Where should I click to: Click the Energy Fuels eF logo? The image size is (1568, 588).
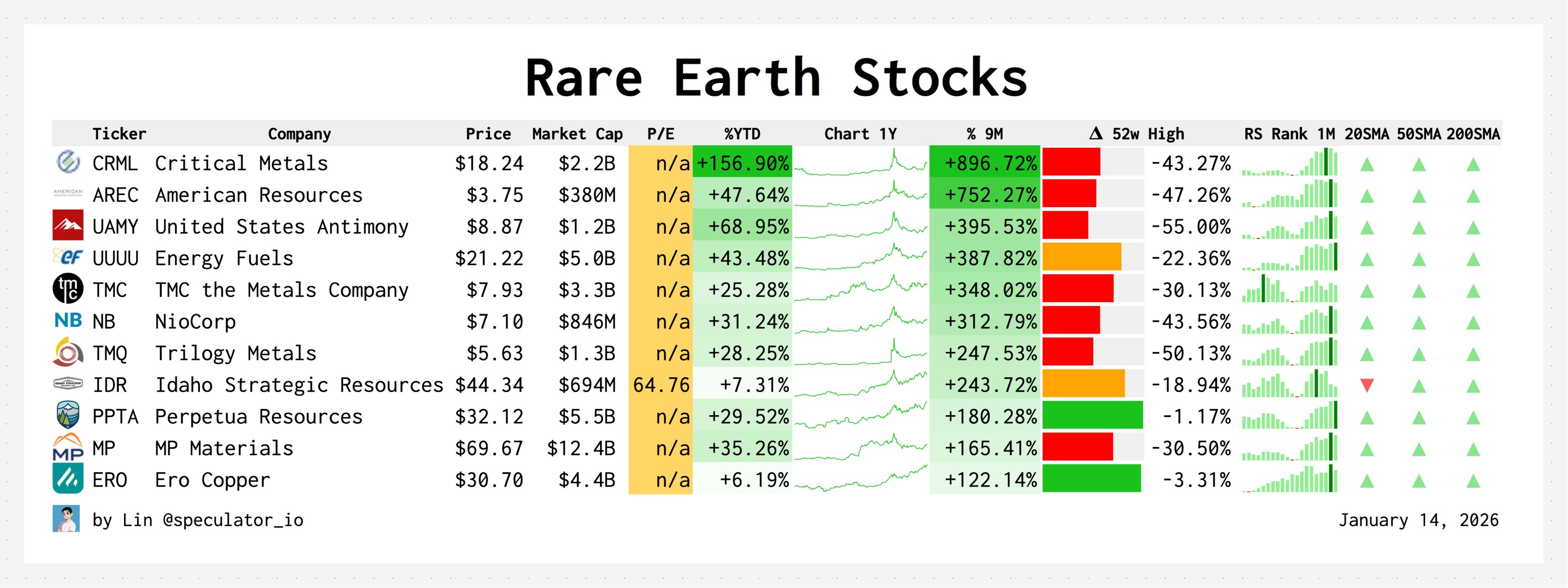pyautogui.click(x=68, y=257)
